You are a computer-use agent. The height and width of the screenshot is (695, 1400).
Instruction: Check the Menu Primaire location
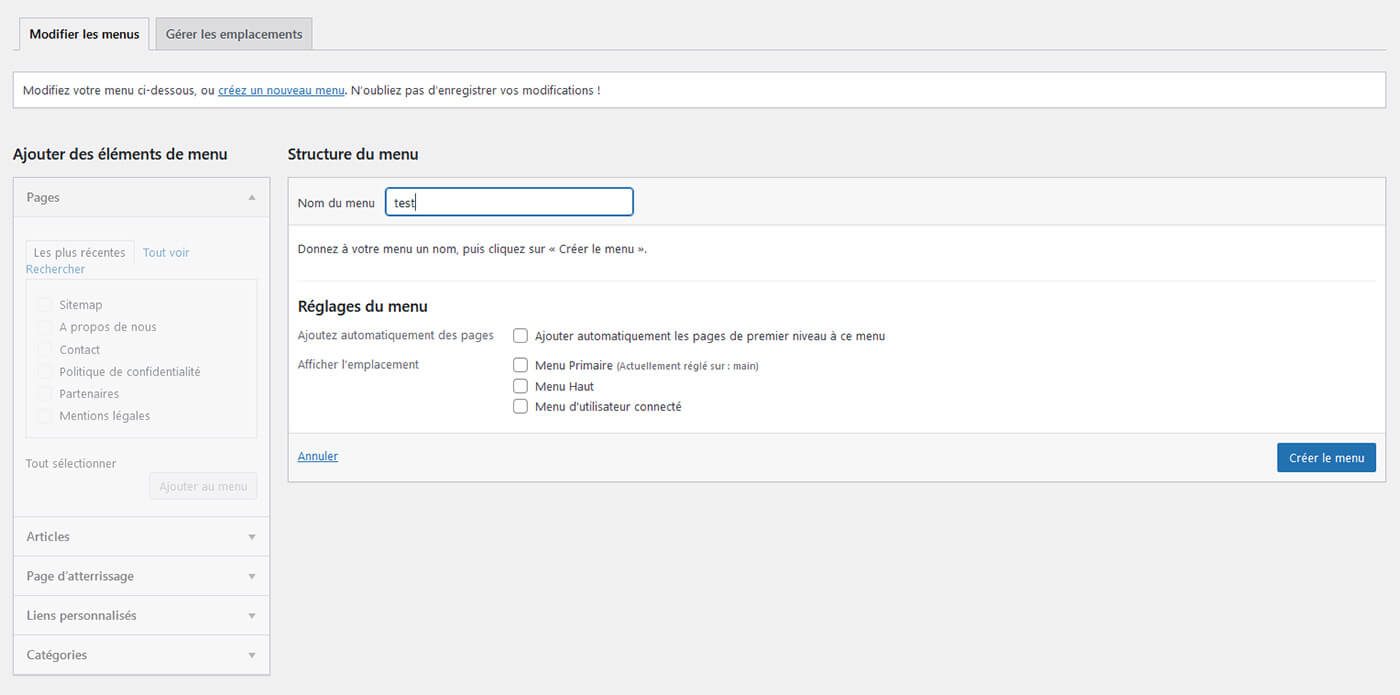520,365
